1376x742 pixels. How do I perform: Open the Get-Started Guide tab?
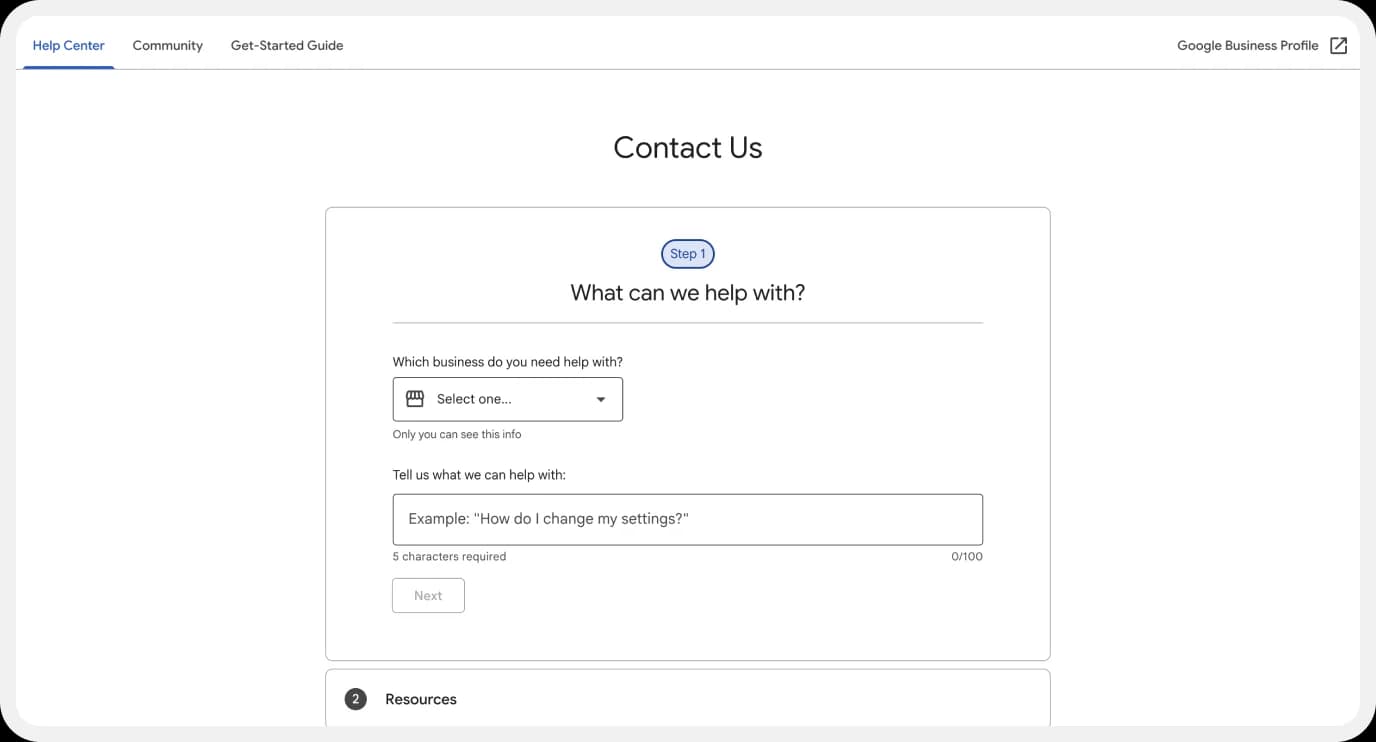[287, 45]
